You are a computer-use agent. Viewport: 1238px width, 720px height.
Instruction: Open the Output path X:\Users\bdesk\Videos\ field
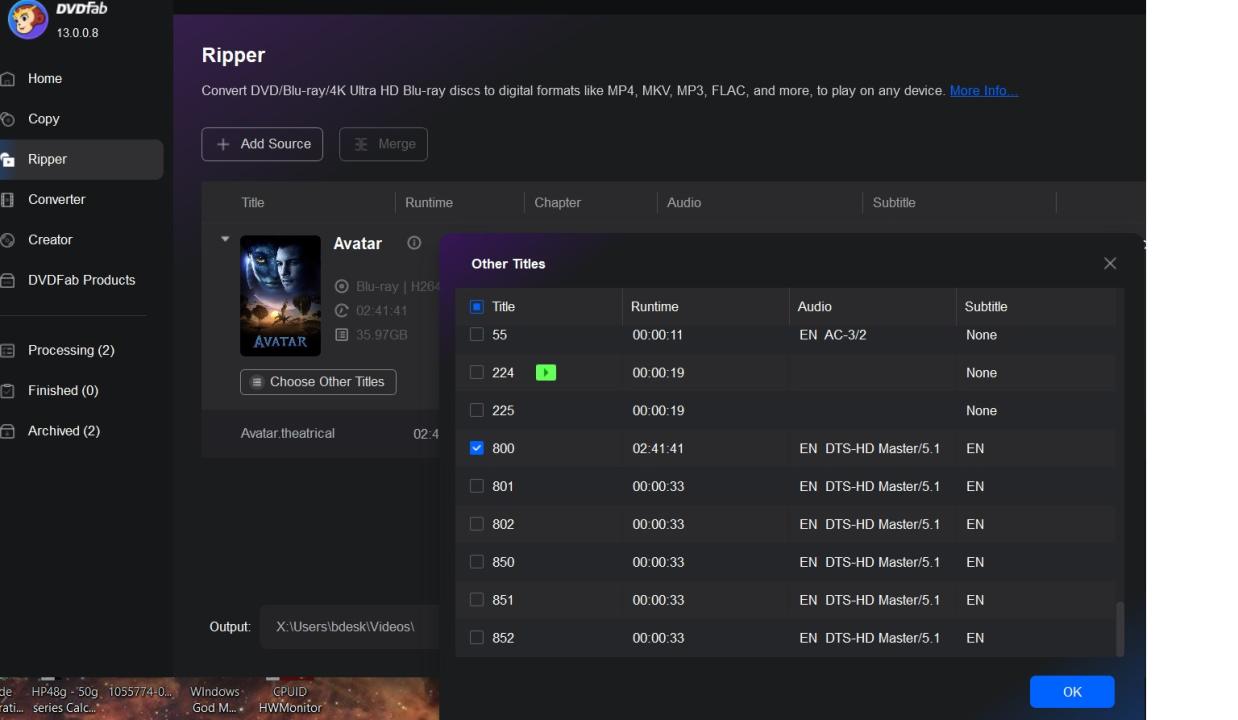(x=346, y=627)
